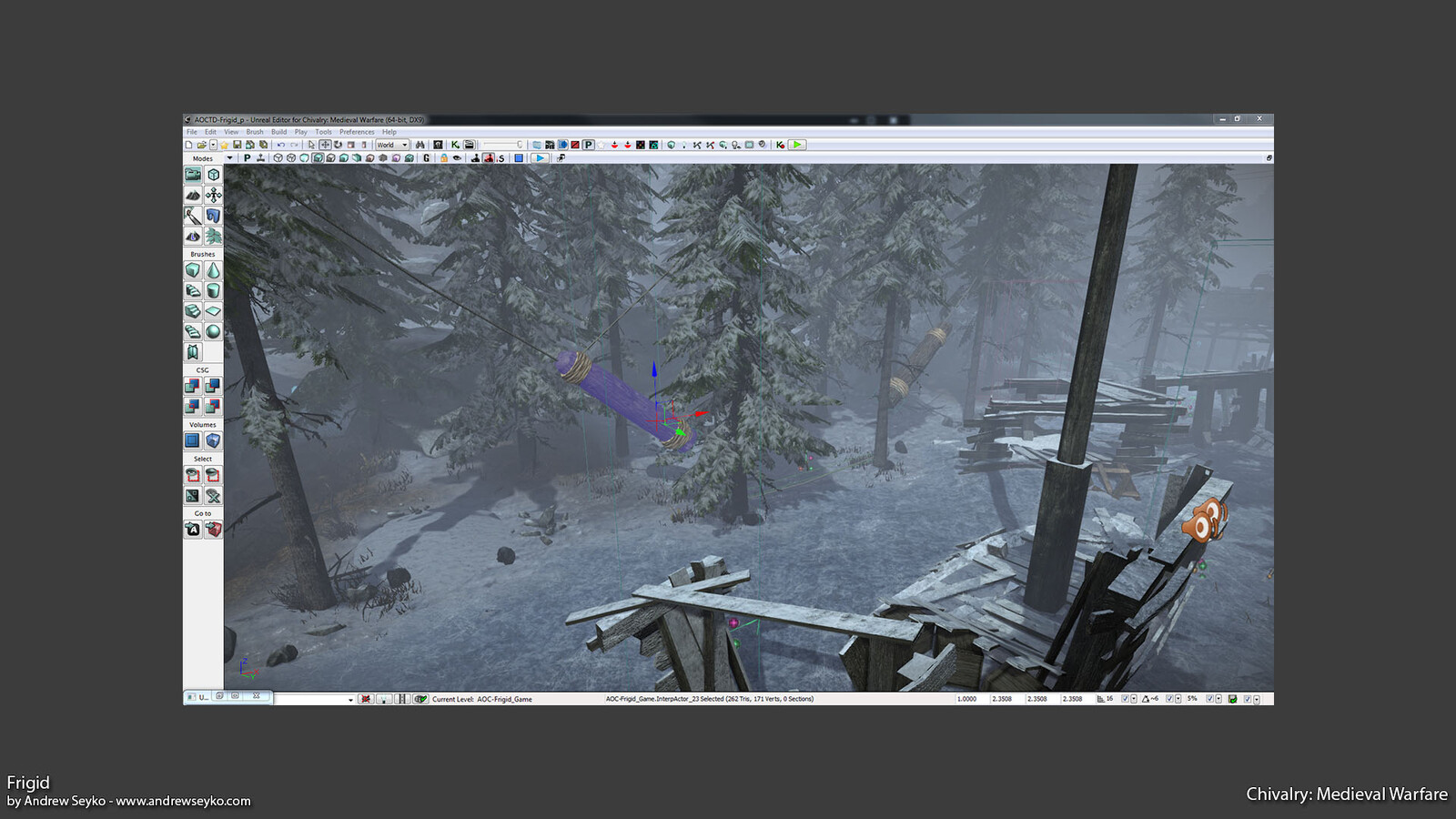1456x819 pixels.
Task: Create a Sheet brush
Action: pos(213,311)
